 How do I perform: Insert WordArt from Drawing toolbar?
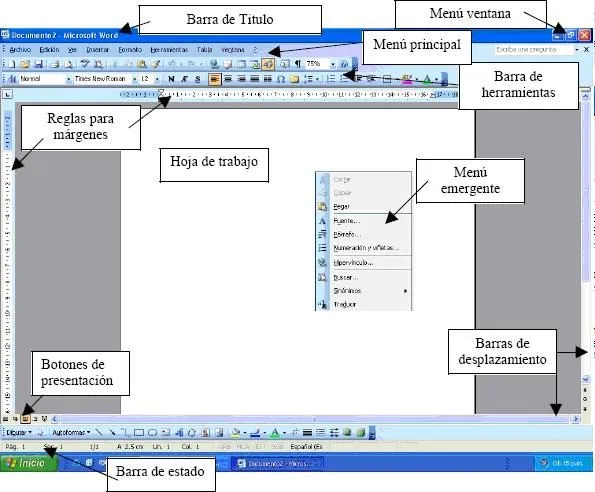click(179, 432)
